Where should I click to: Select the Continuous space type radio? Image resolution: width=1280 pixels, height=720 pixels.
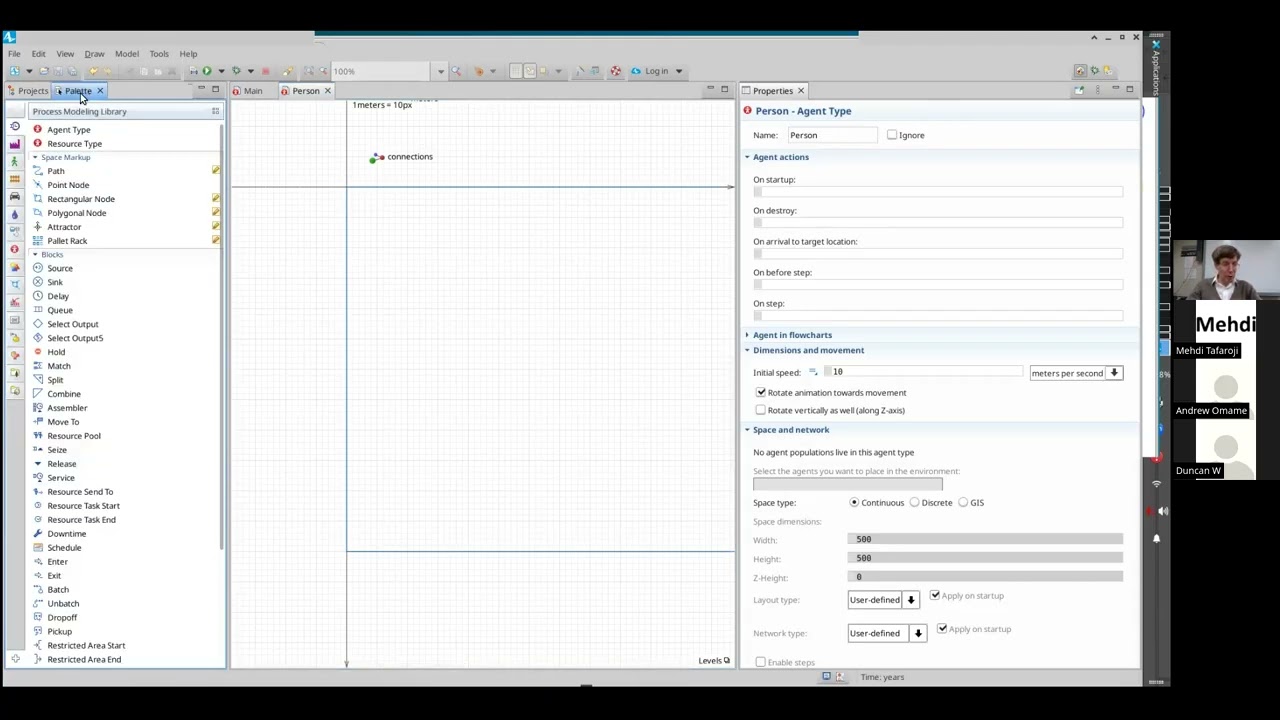pos(854,503)
